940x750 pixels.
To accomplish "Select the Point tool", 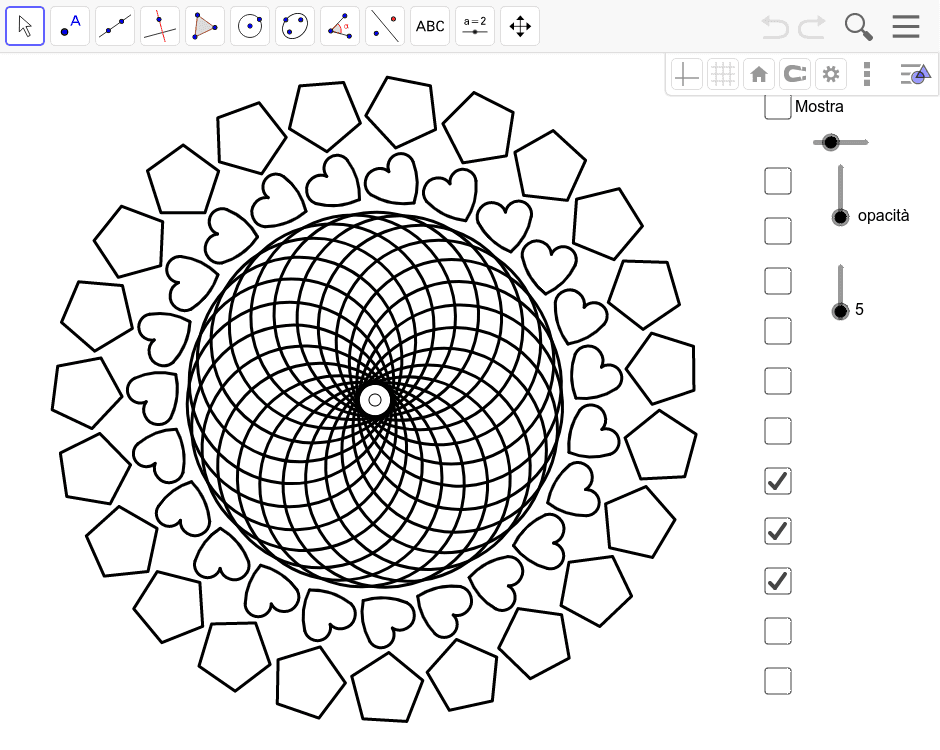I will pyautogui.click(x=70, y=26).
